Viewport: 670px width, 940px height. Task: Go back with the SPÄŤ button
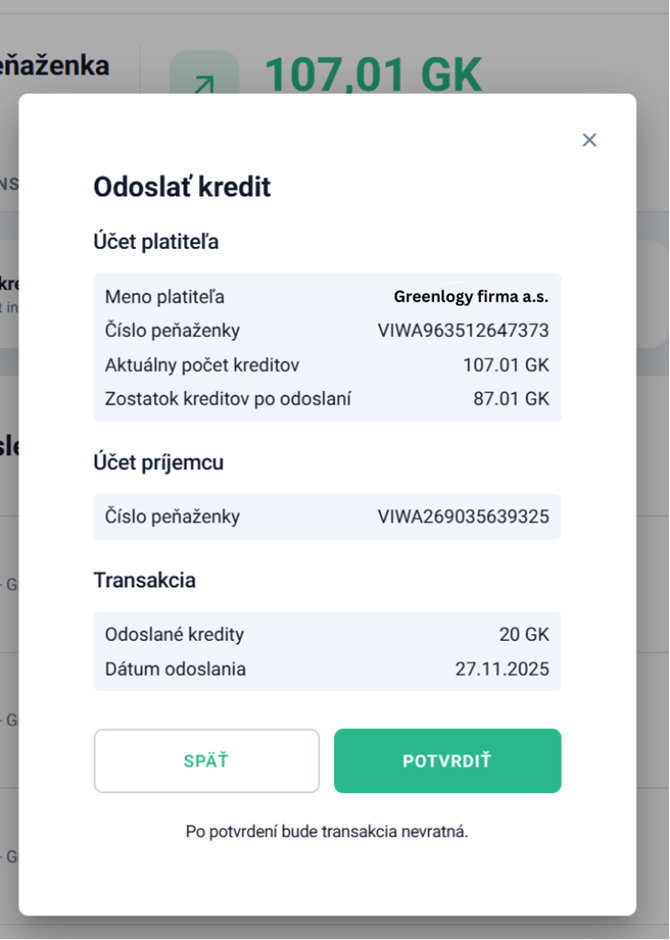[x=206, y=761]
